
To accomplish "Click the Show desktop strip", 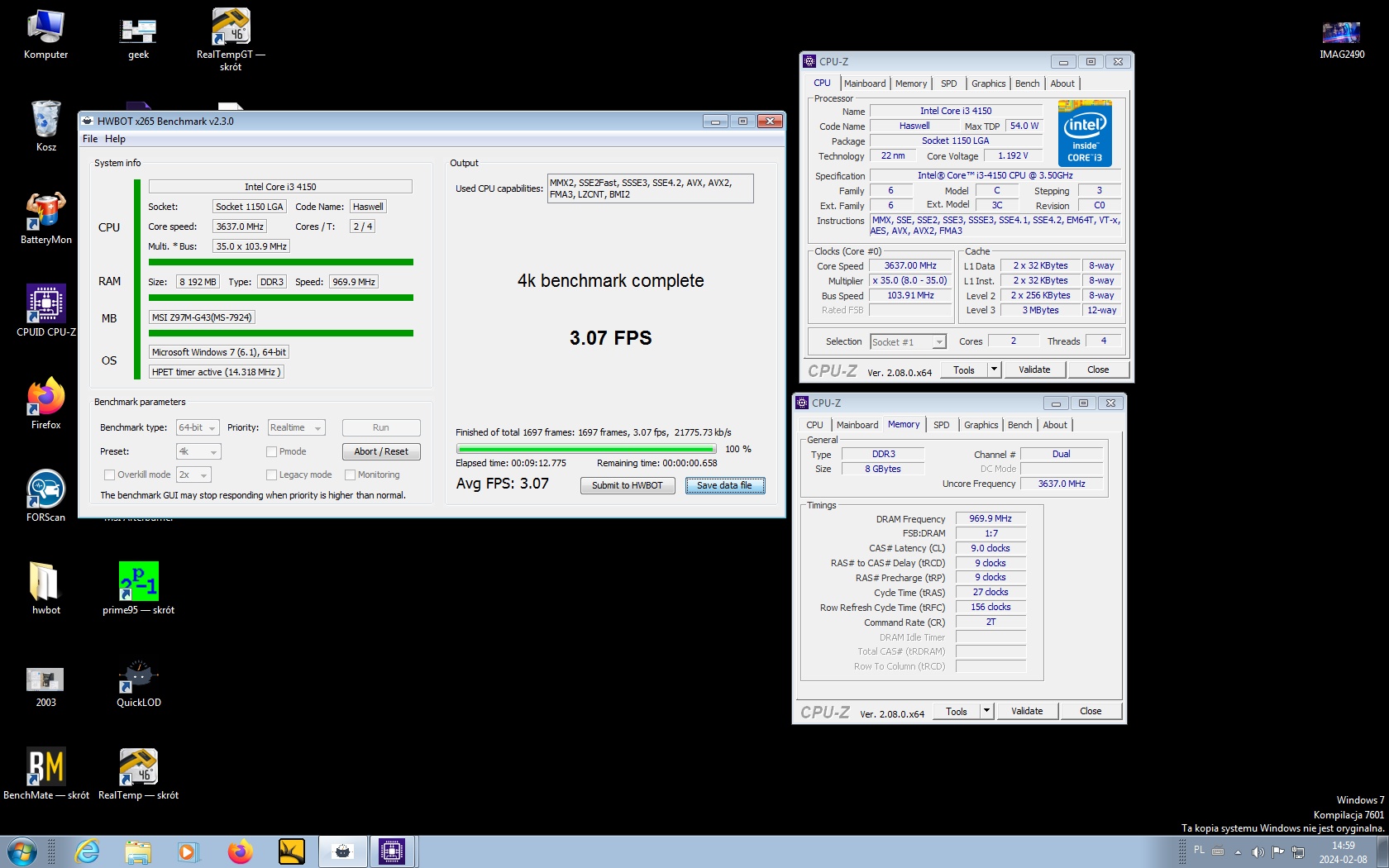I will coord(1383,851).
